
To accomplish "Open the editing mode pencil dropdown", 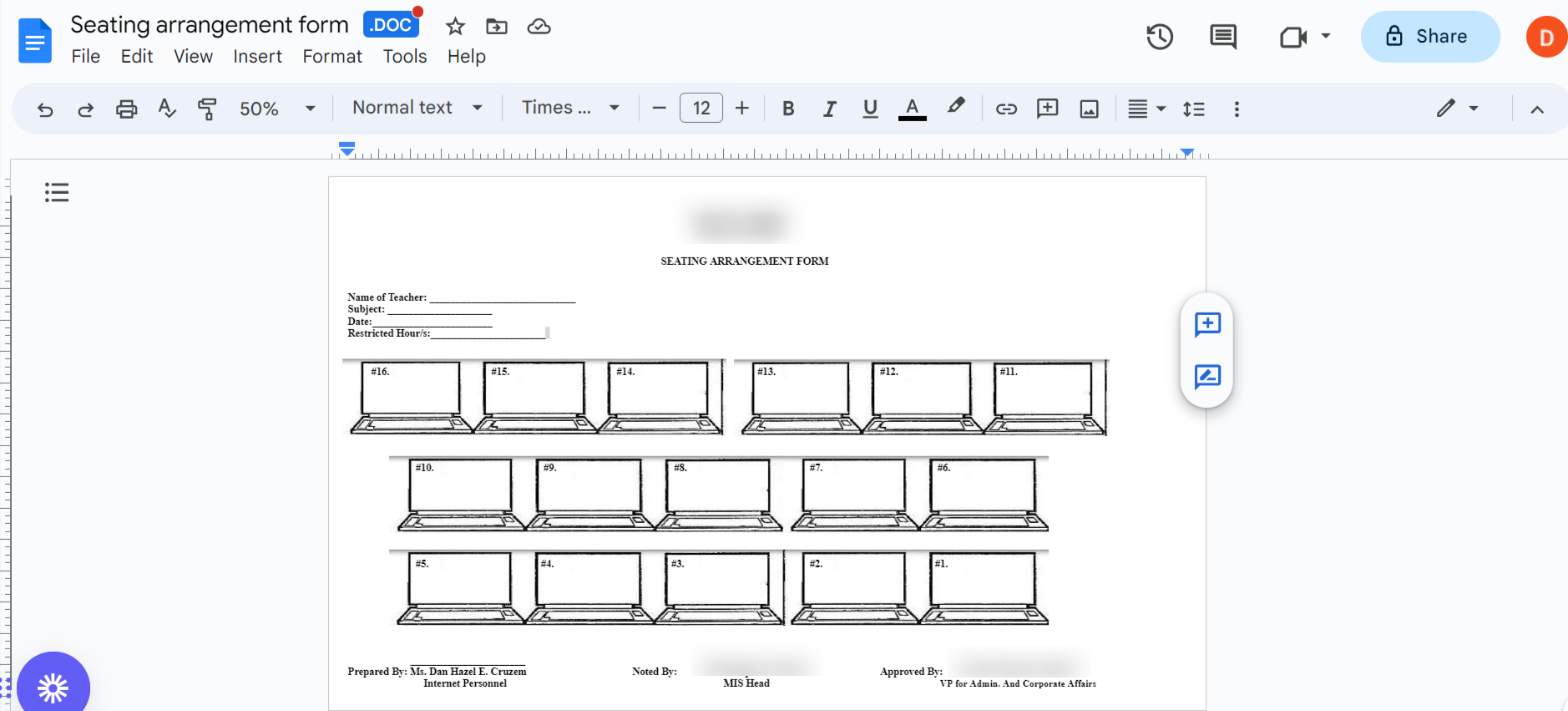I will (1458, 109).
